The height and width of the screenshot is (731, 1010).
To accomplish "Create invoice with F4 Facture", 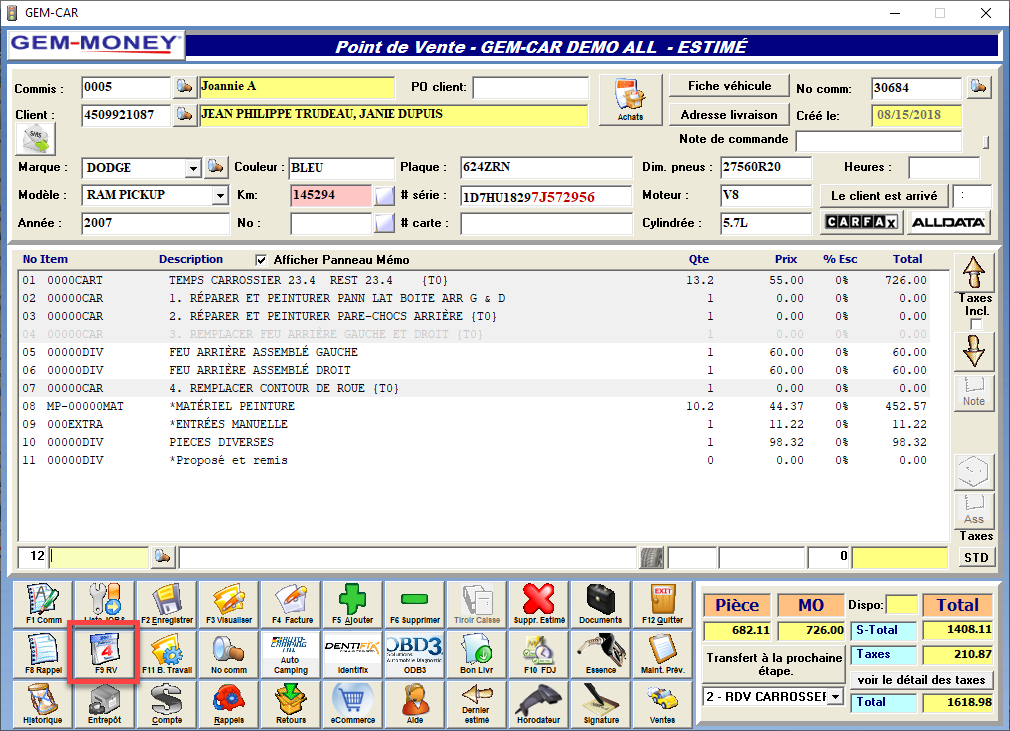I will tap(291, 604).
